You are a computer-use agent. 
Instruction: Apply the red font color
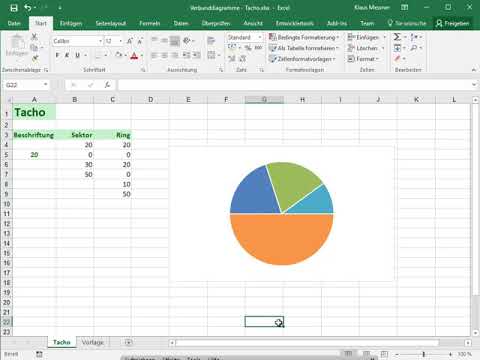(134, 56)
